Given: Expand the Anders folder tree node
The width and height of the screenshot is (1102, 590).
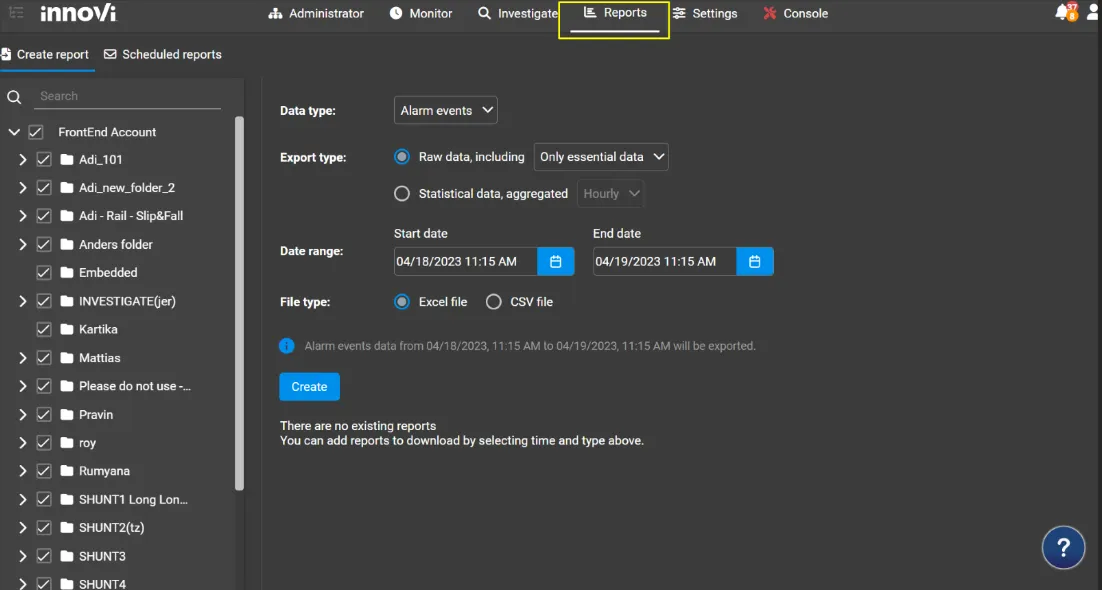Looking at the screenshot, I should coord(22,244).
